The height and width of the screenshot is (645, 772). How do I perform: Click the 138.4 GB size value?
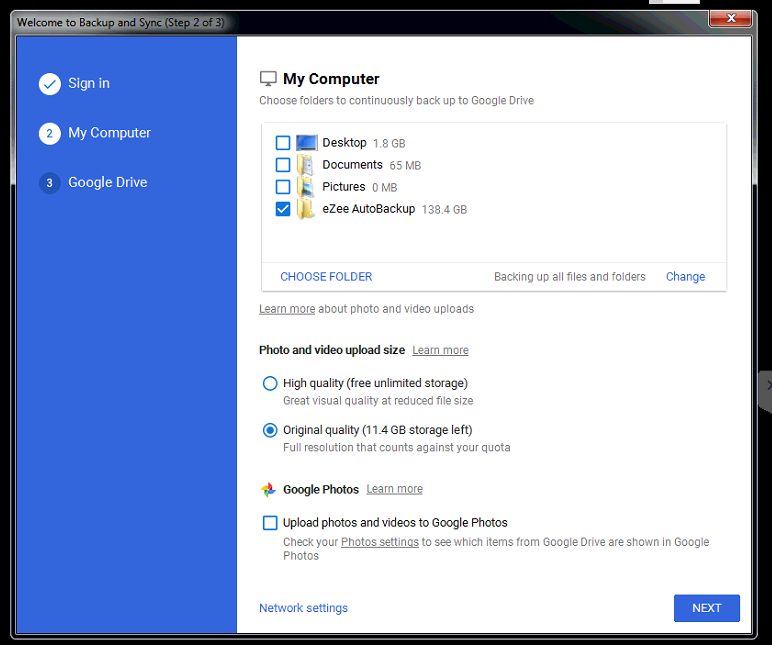(444, 210)
